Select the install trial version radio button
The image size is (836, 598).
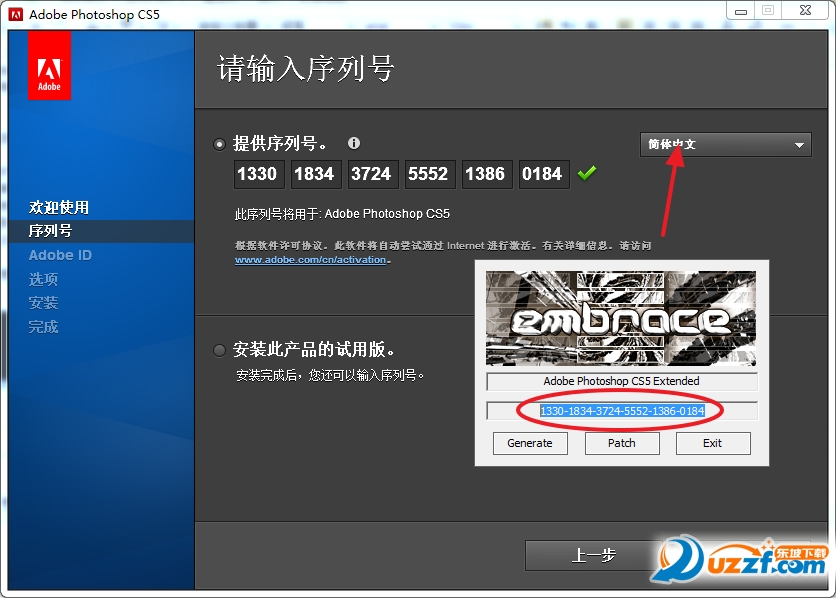219,350
